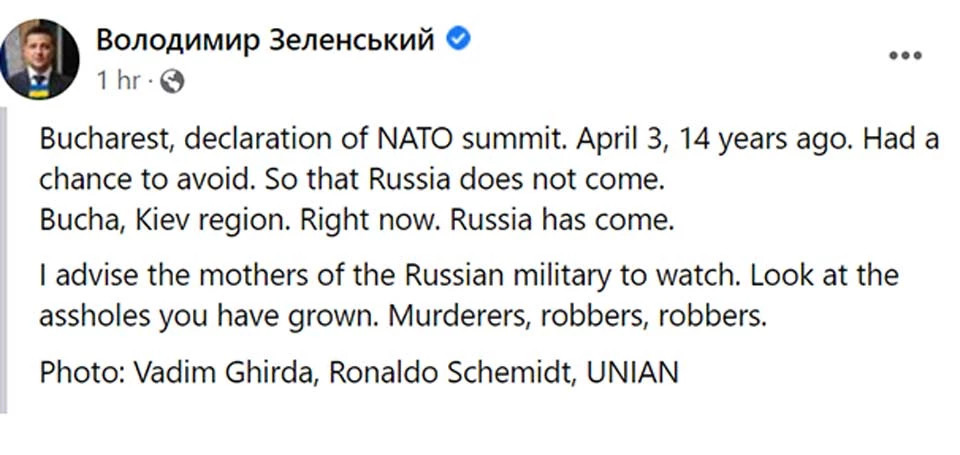The width and height of the screenshot is (960, 455).
Task: Click the "1 hr" post timestamp
Action: (119, 80)
